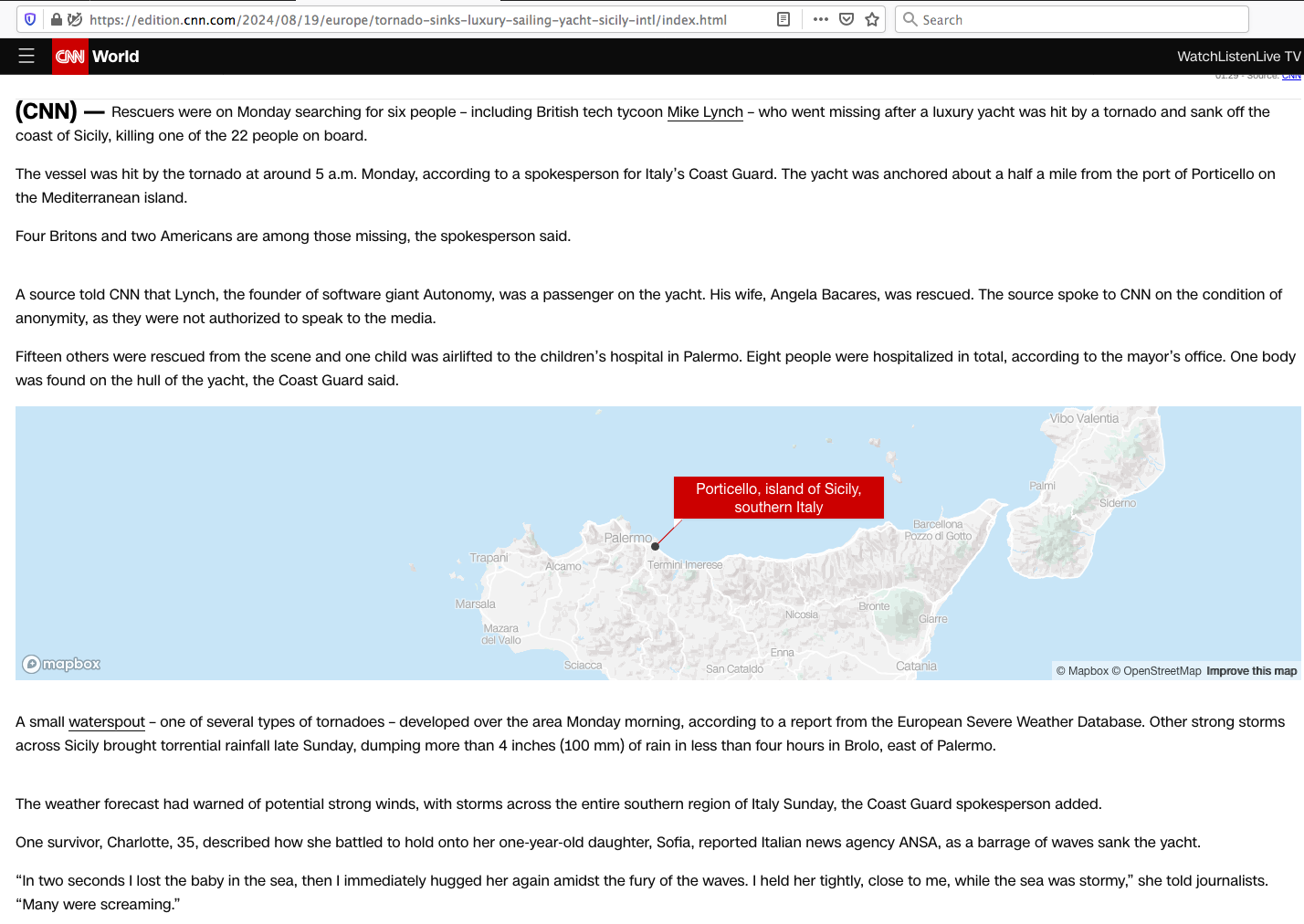Click the Porticello location marker dot
1304x924 pixels.
655,546
